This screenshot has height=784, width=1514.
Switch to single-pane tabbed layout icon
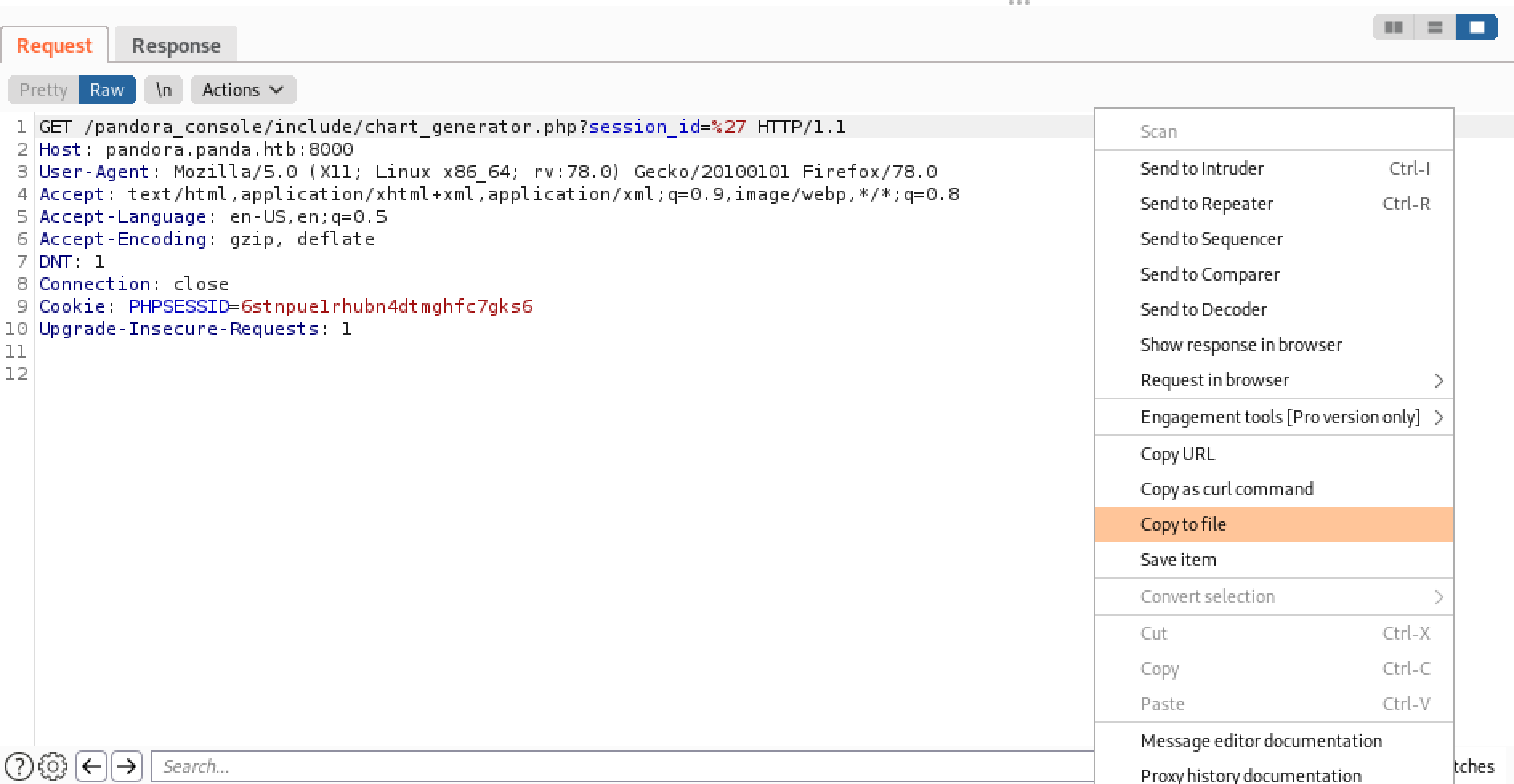pos(1477,28)
